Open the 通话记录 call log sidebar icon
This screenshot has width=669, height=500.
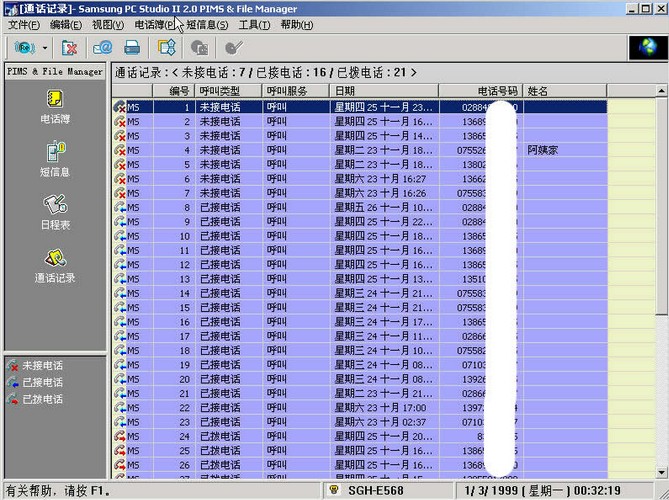[x=55, y=266]
